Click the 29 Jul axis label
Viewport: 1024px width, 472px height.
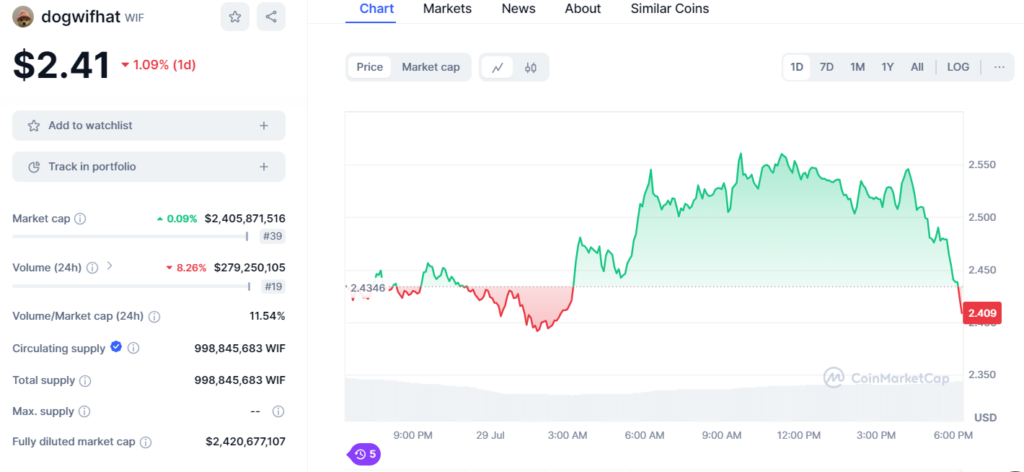pos(492,435)
